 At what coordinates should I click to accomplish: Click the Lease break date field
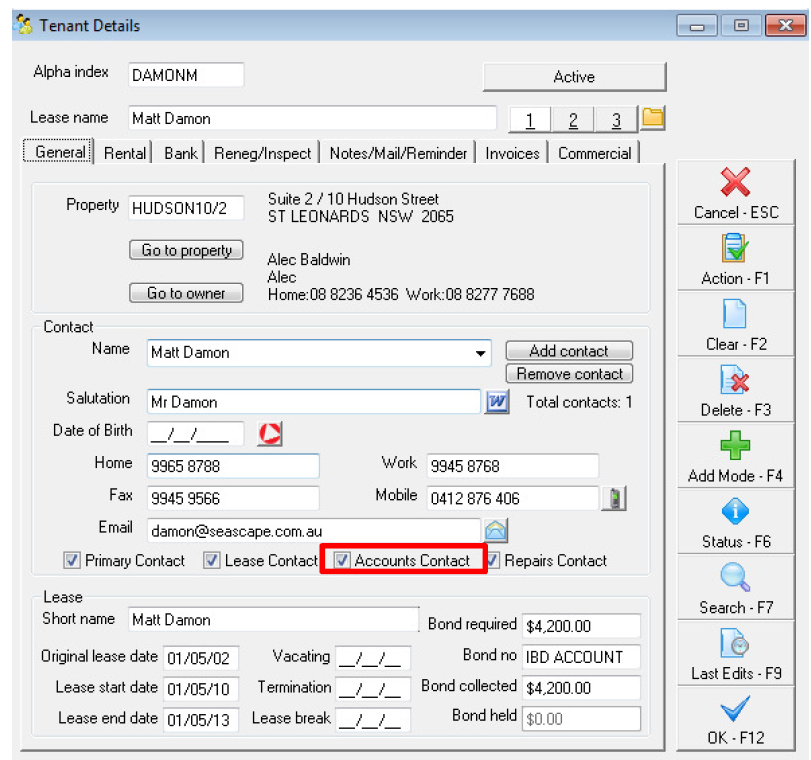point(373,720)
